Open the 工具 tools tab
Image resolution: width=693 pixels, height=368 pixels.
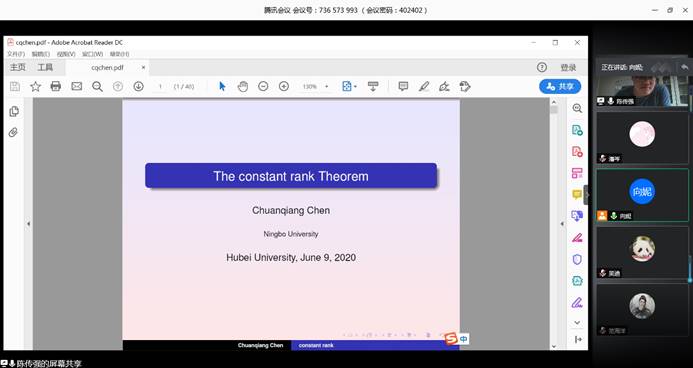45,68
